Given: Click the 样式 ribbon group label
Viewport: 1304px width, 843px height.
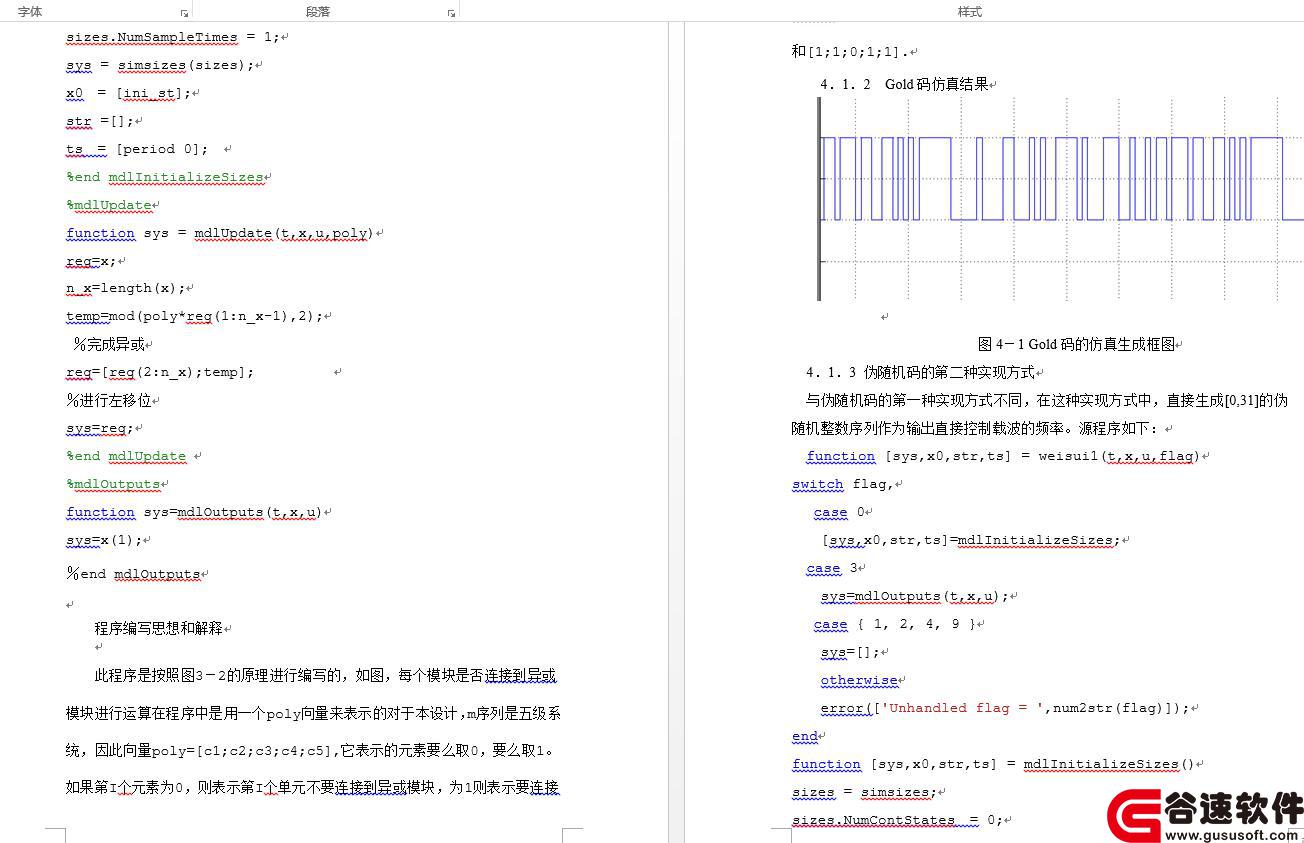Looking at the screenshot, I should (970, 12).
